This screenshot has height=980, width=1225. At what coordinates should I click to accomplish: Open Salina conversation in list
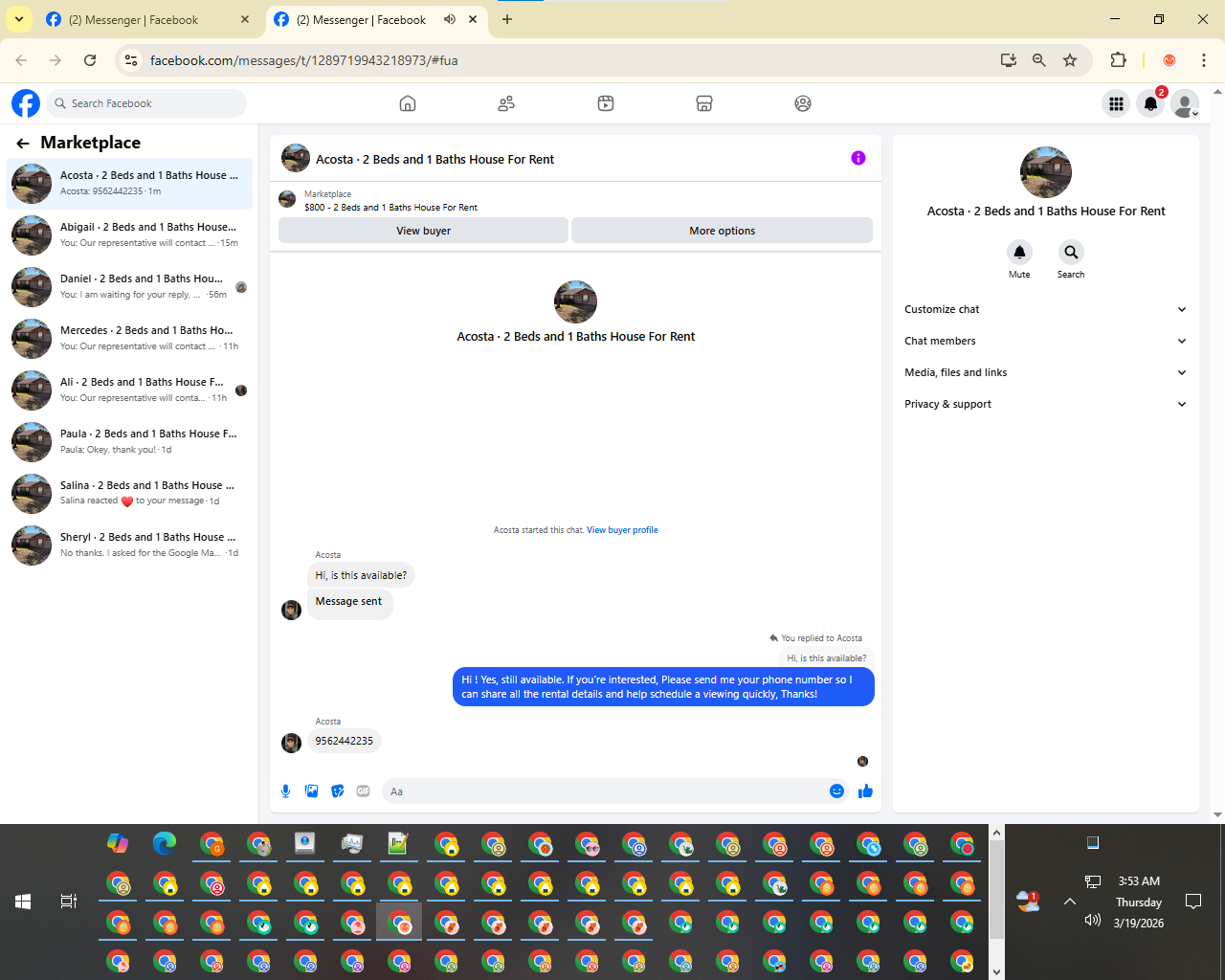pyautogui.click(x=129, y=494)
